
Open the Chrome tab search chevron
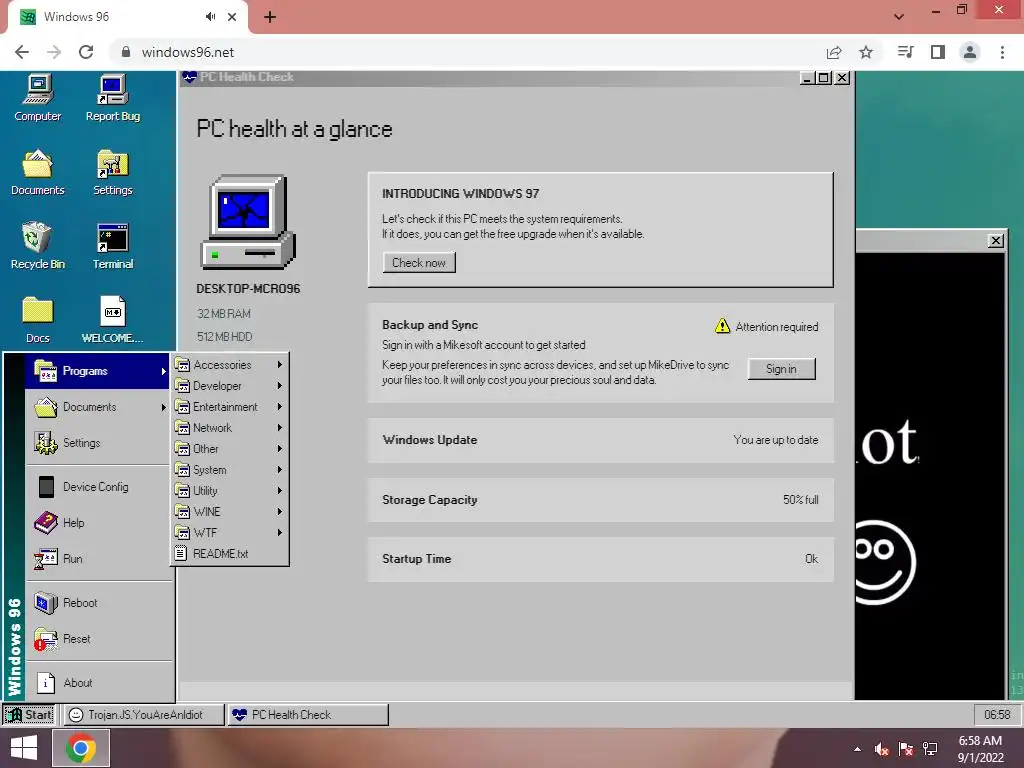click(x=899, y=16)
